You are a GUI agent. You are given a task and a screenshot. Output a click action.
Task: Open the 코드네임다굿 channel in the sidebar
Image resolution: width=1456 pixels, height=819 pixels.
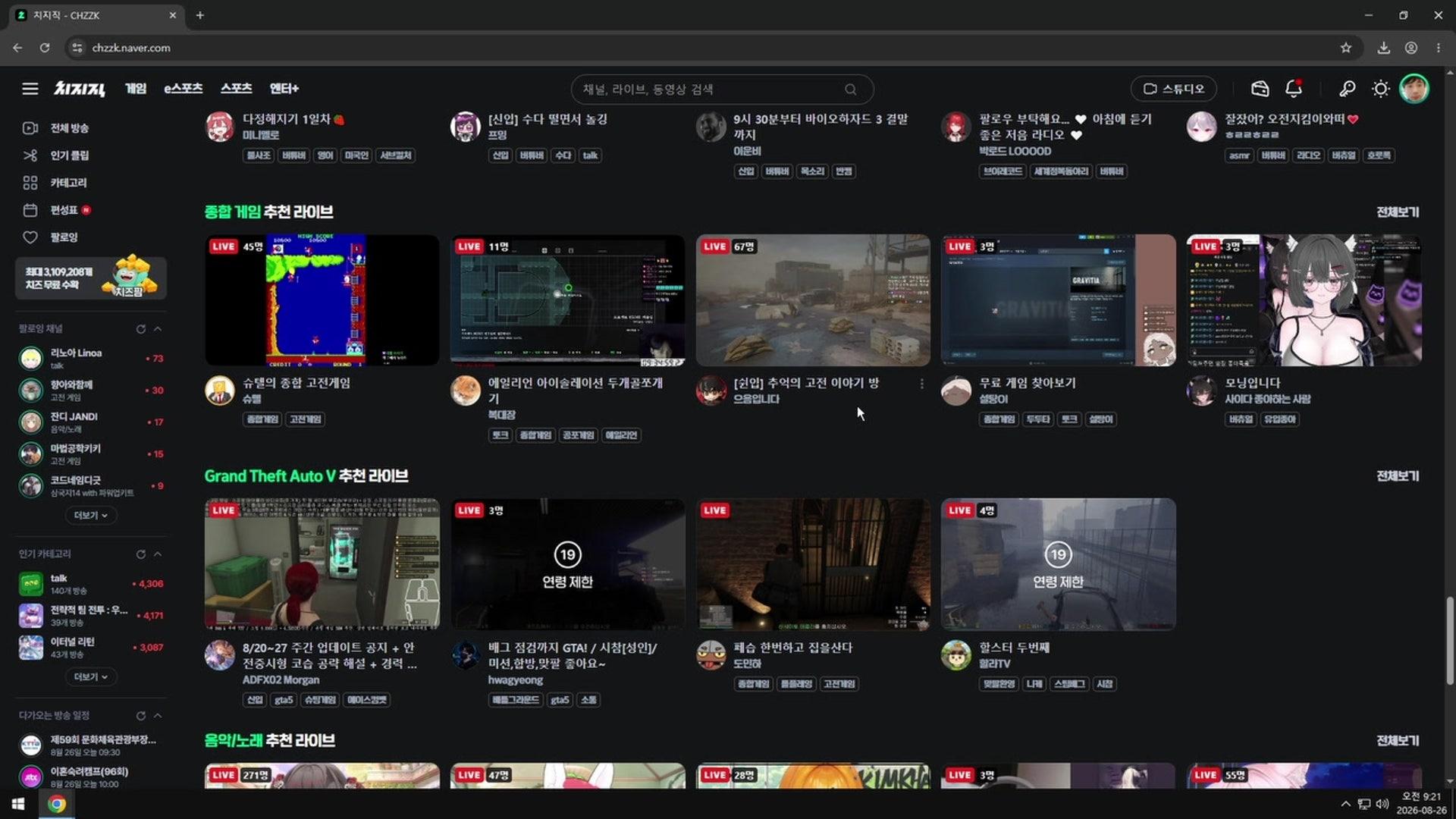[x=91, y=485]
